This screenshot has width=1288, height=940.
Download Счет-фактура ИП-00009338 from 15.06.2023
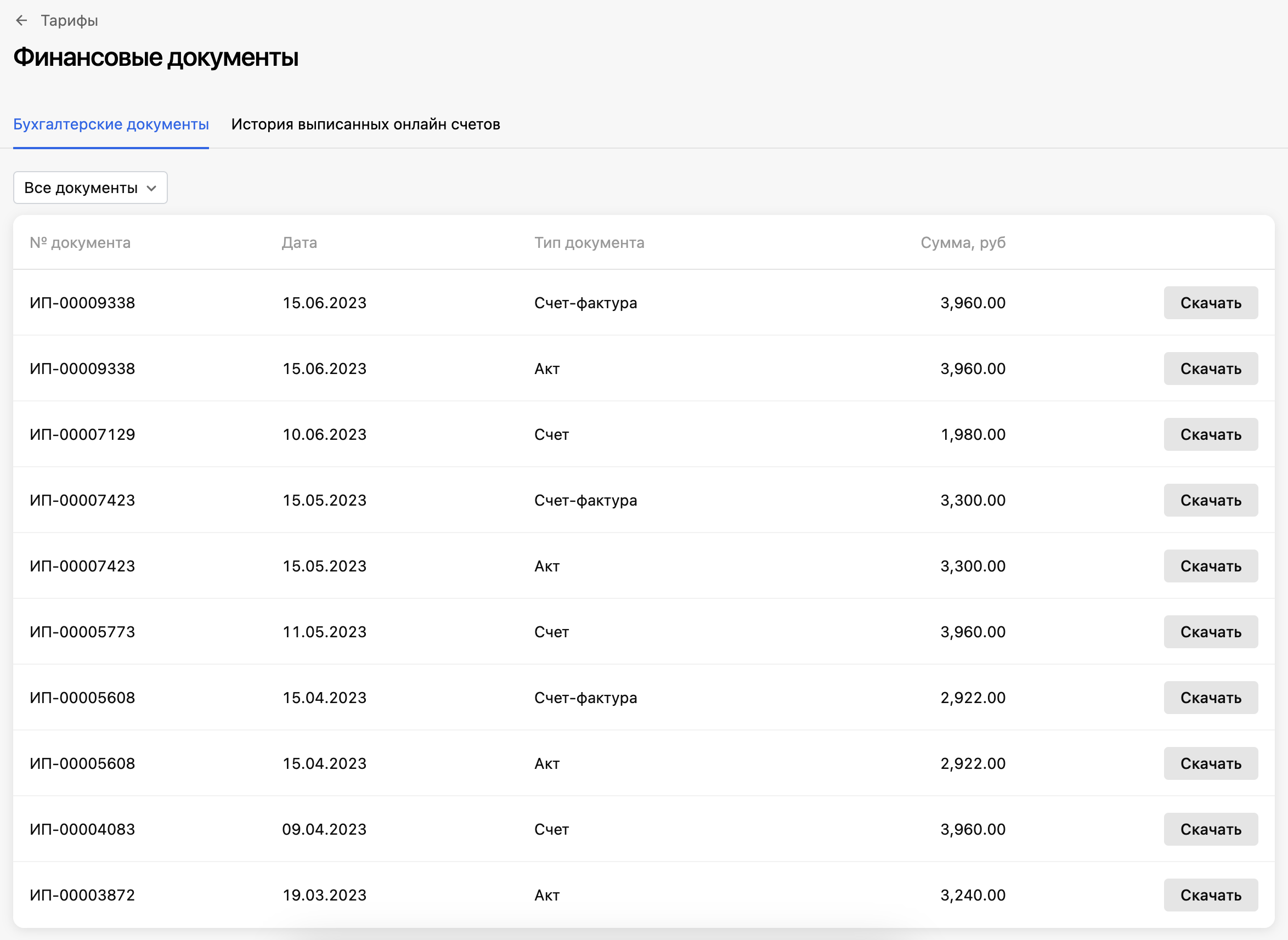[x=1210, y=303]
